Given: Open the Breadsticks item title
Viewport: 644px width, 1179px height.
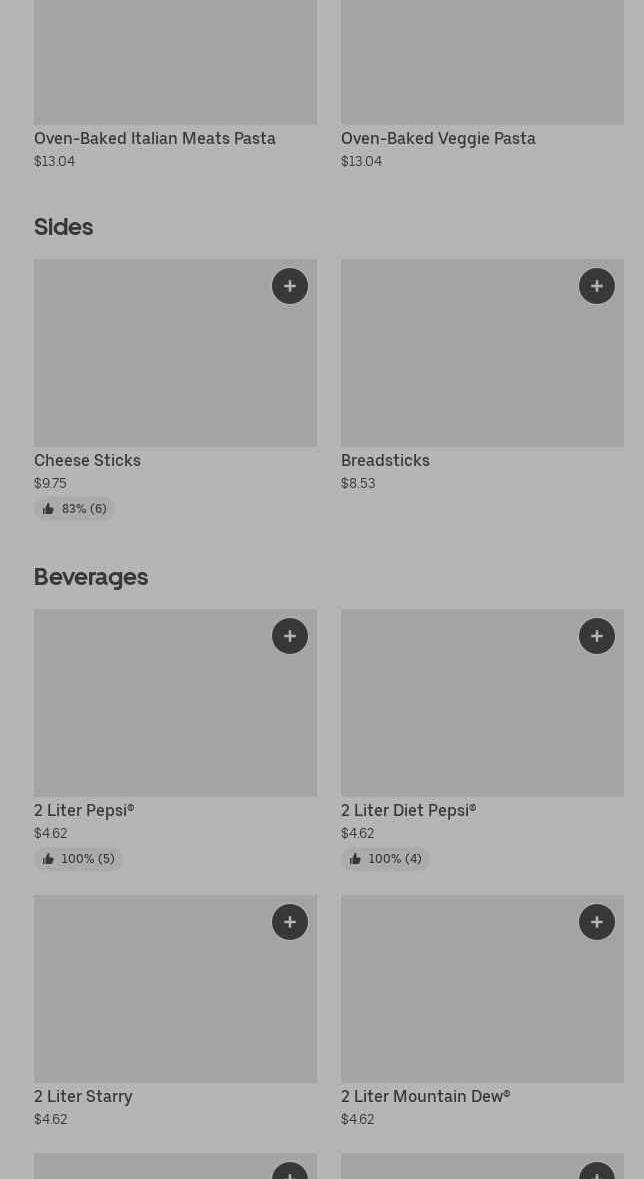Looking at the screenshot, I should click(x=385, y=461).
